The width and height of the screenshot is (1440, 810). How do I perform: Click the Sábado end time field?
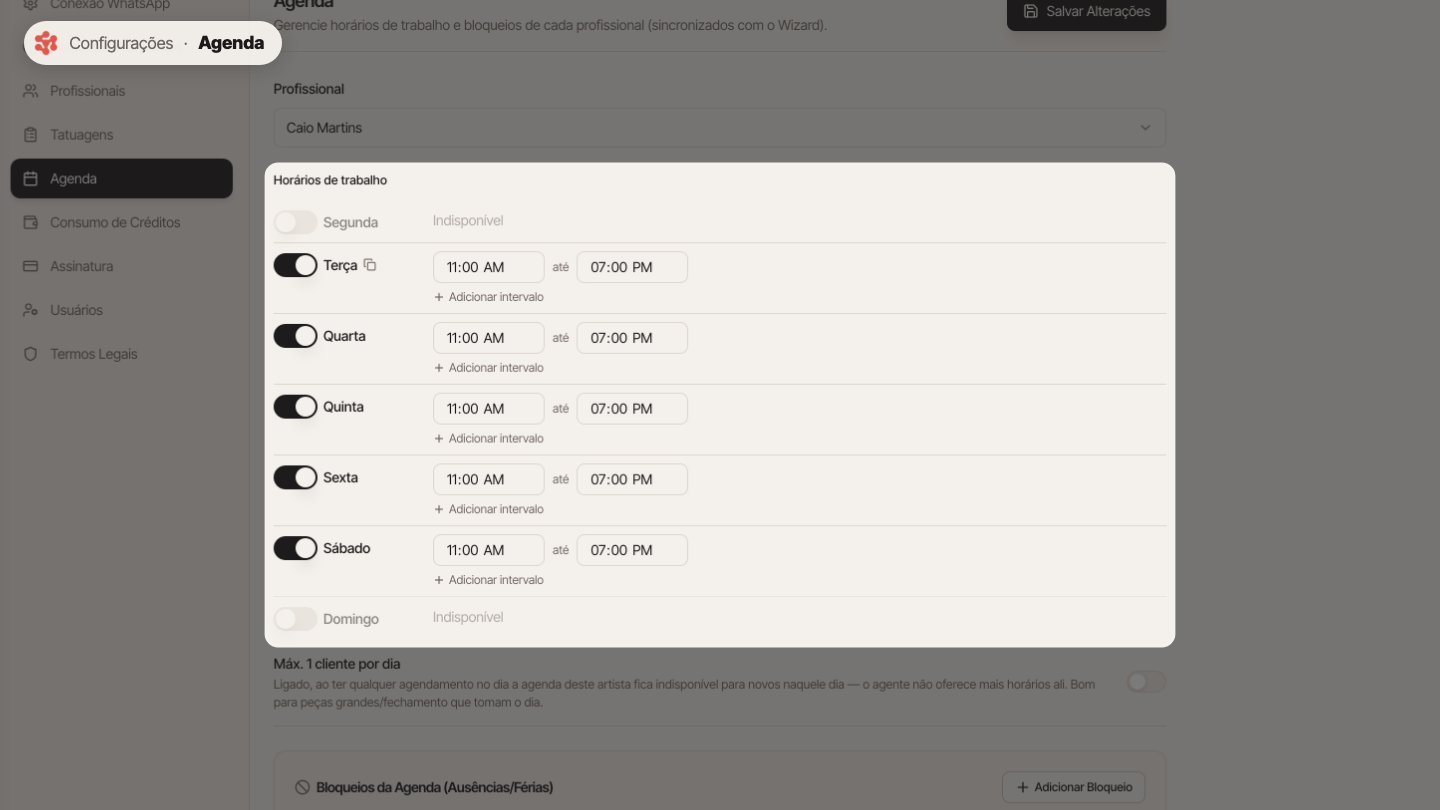point(632,550)
